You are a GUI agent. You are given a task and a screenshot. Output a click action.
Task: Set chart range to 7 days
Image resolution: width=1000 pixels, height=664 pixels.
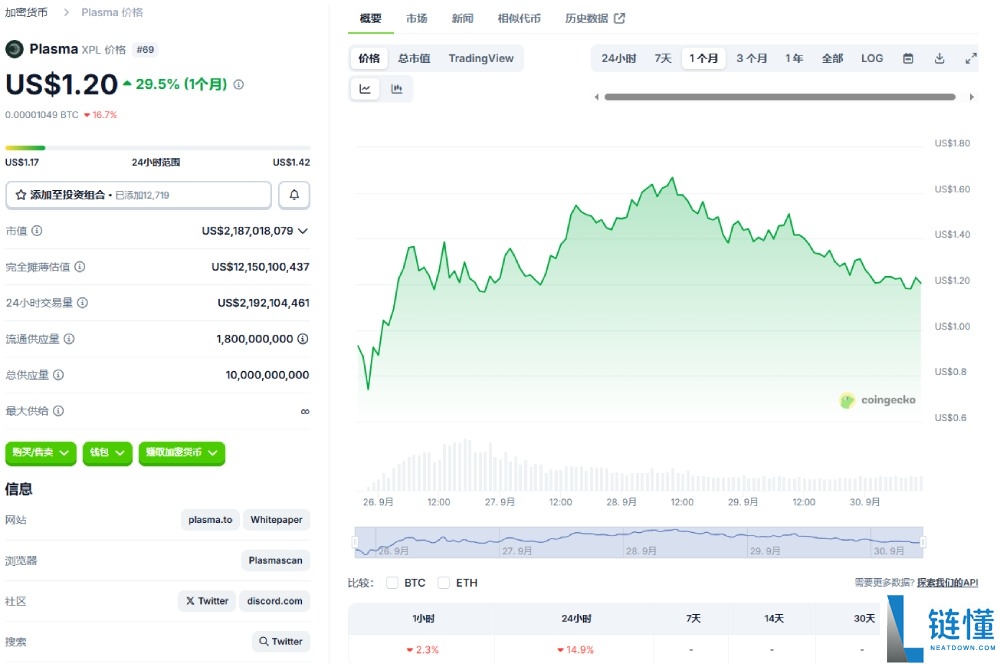[x=663, y=58]
